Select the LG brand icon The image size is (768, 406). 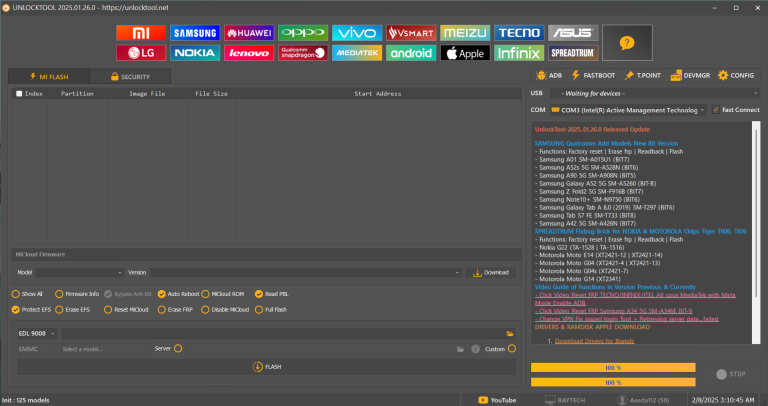point(141,53)
